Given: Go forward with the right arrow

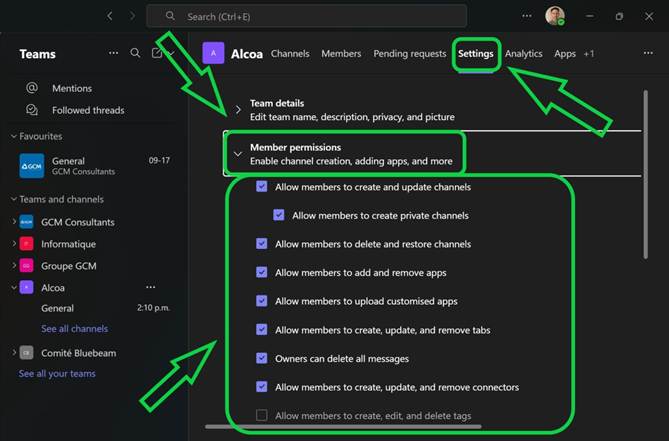Looking at the screenshot, I should click(x=132, y=16).
